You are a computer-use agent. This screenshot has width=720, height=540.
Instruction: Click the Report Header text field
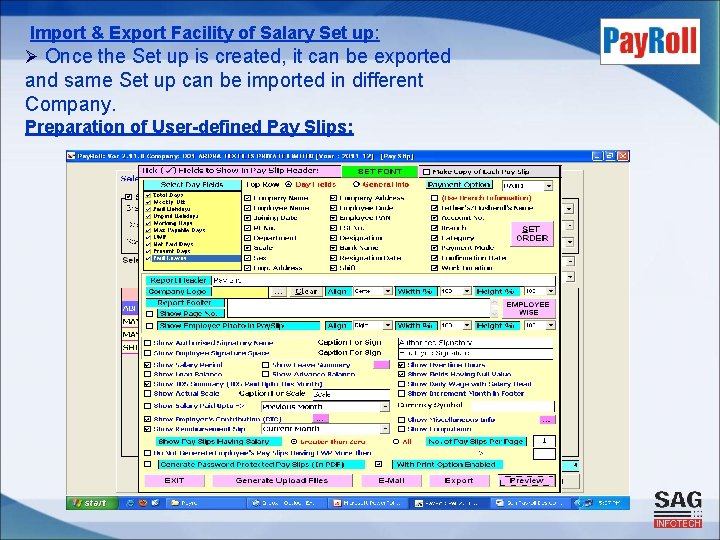383,280
